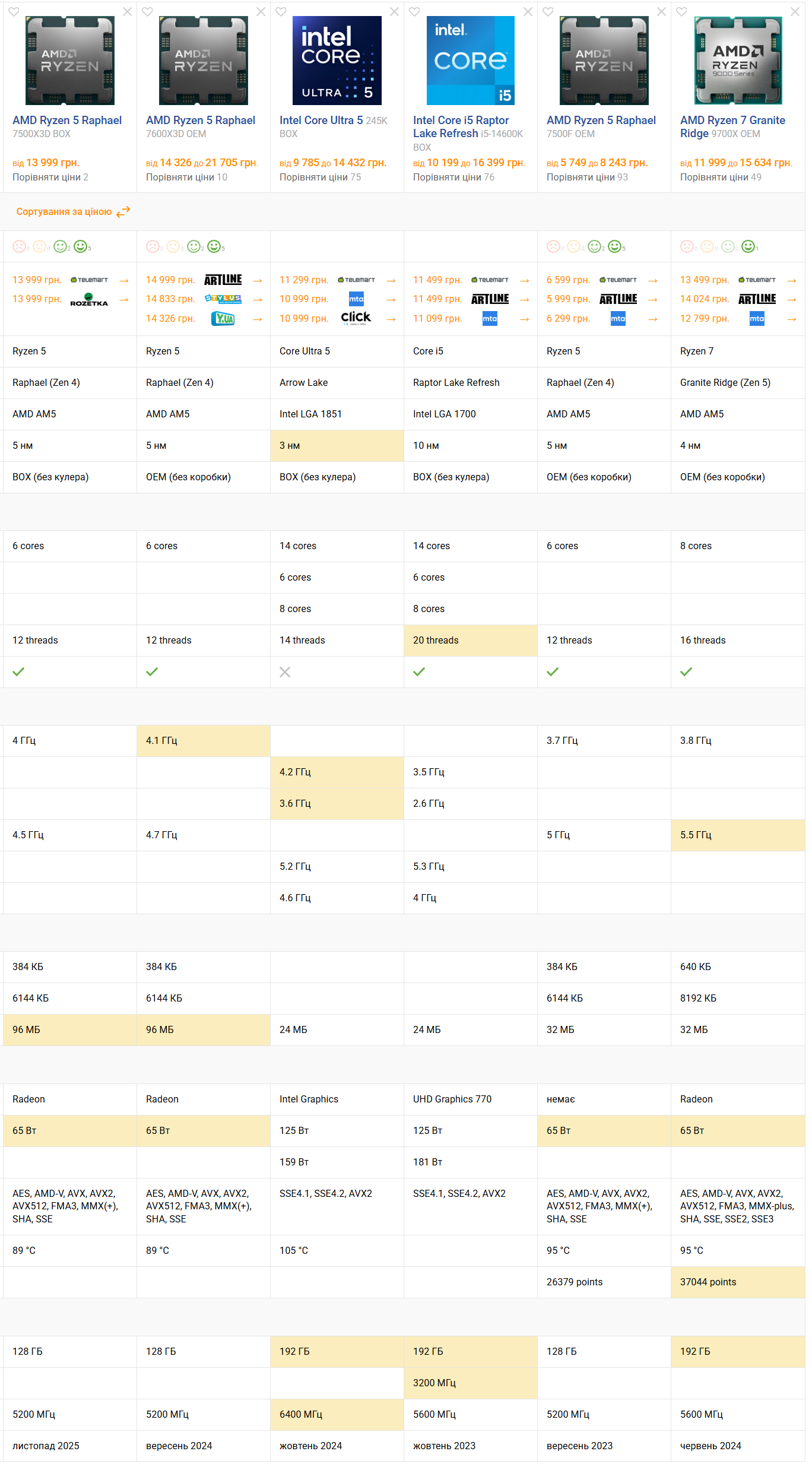
Task: Toggle wishlist heart for Ryzen 7 9700X
Action: click(x=681, y=12)
